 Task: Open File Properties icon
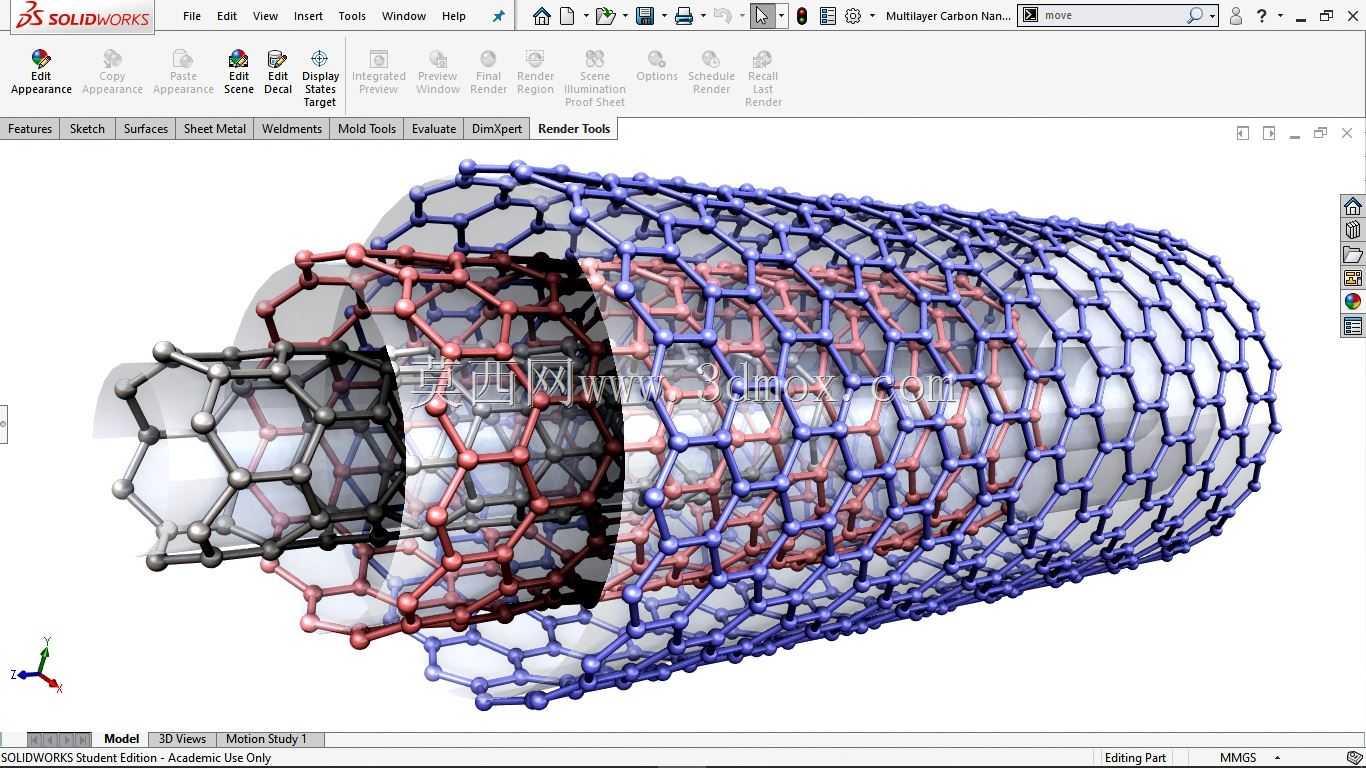[827, 16]
